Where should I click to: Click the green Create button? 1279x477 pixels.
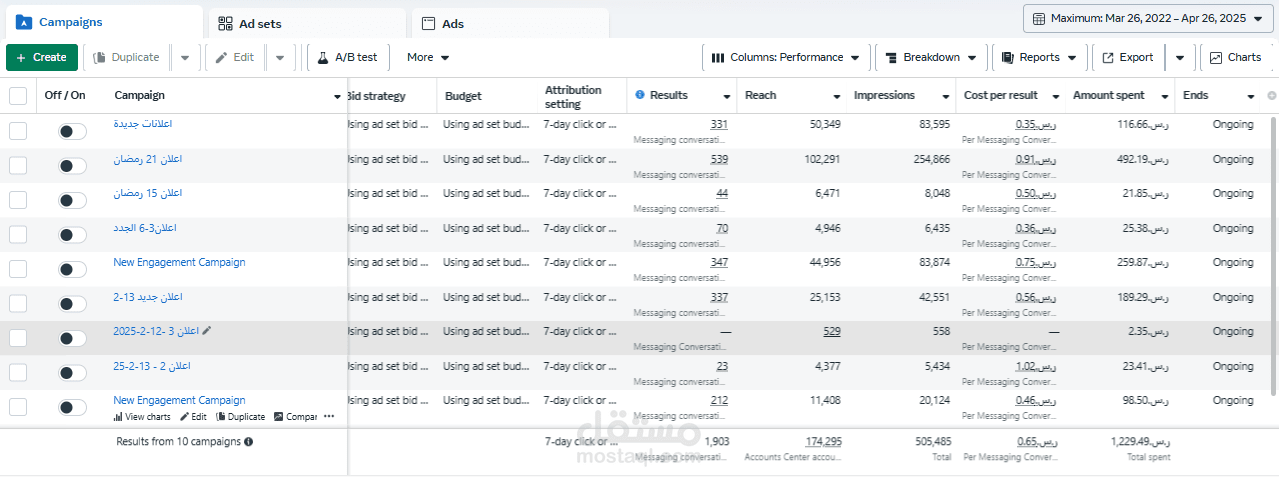(41, 58)
